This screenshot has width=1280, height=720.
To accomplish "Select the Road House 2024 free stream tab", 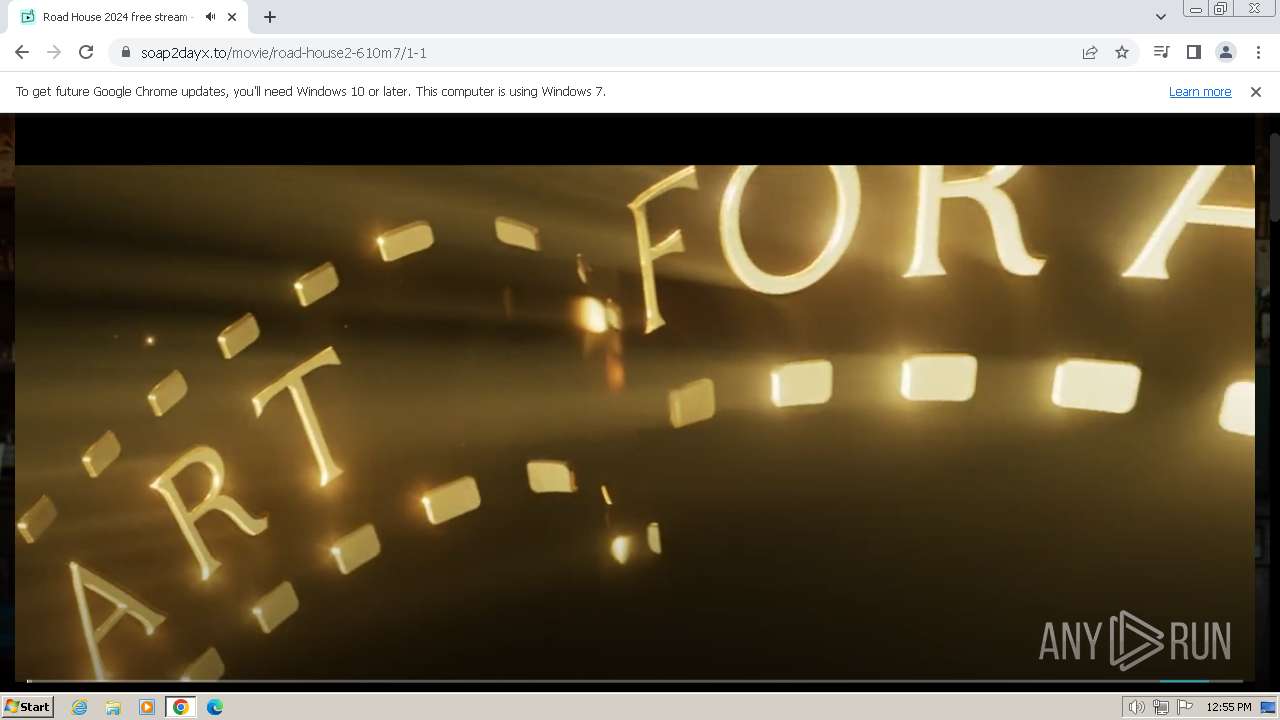I will (x=115, y=17).
